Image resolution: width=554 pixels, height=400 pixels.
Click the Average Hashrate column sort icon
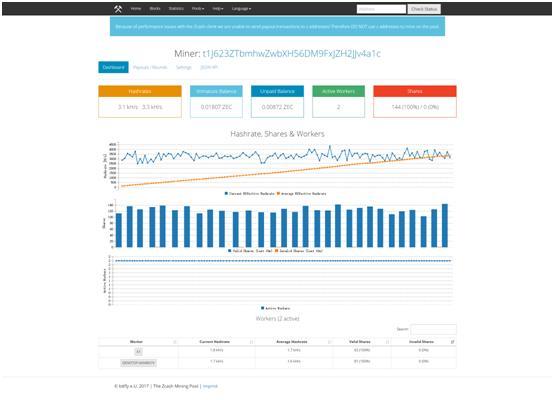(329, 342)
